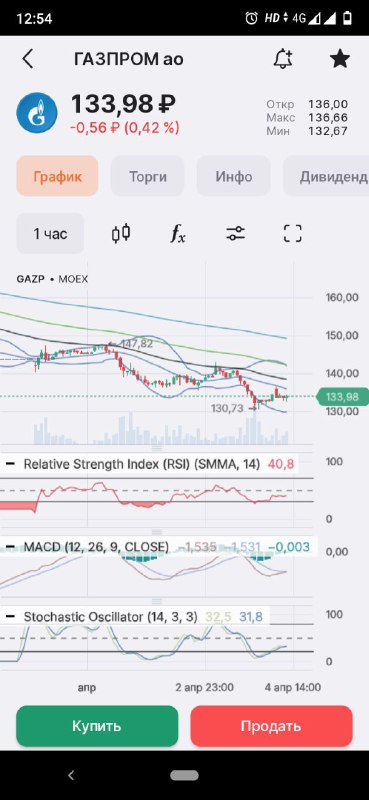Collapse the RSI indicator panel
Screen dimensions: 369x800
(x=10, y=464)
